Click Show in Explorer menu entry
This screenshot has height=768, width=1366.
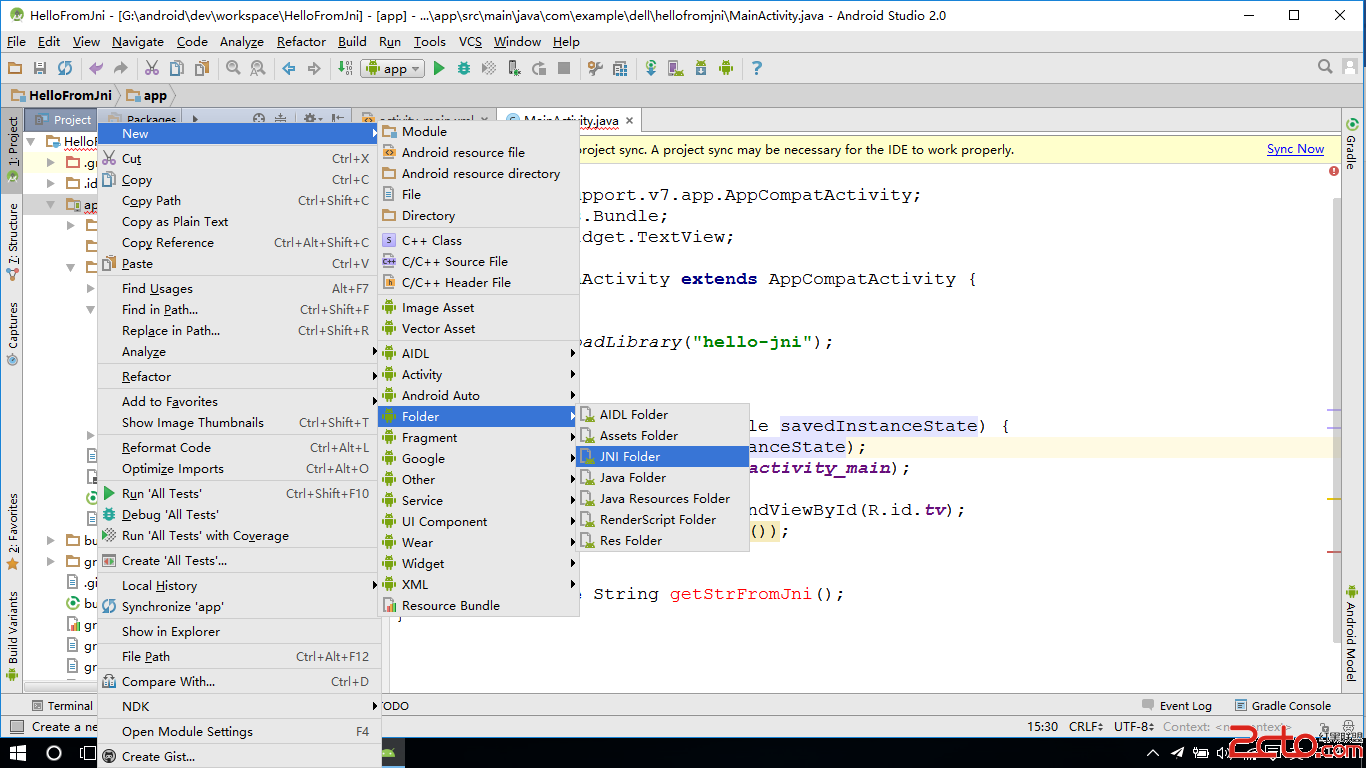(x=238, y=631)
